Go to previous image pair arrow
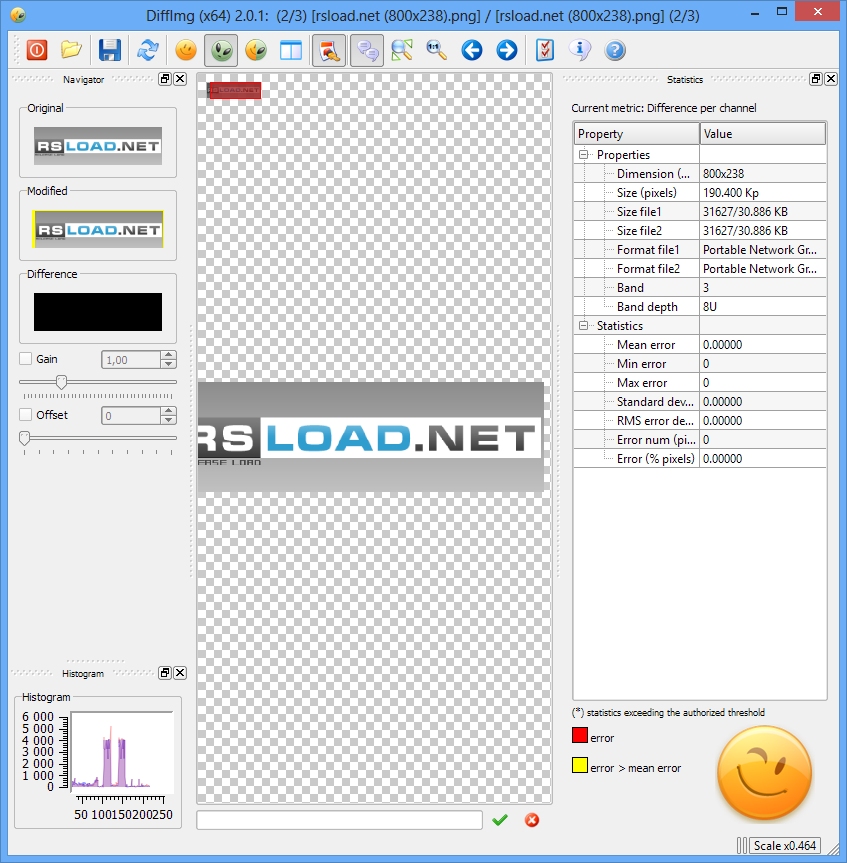Screen dimensions: 847x863 [x=472, y=50]
